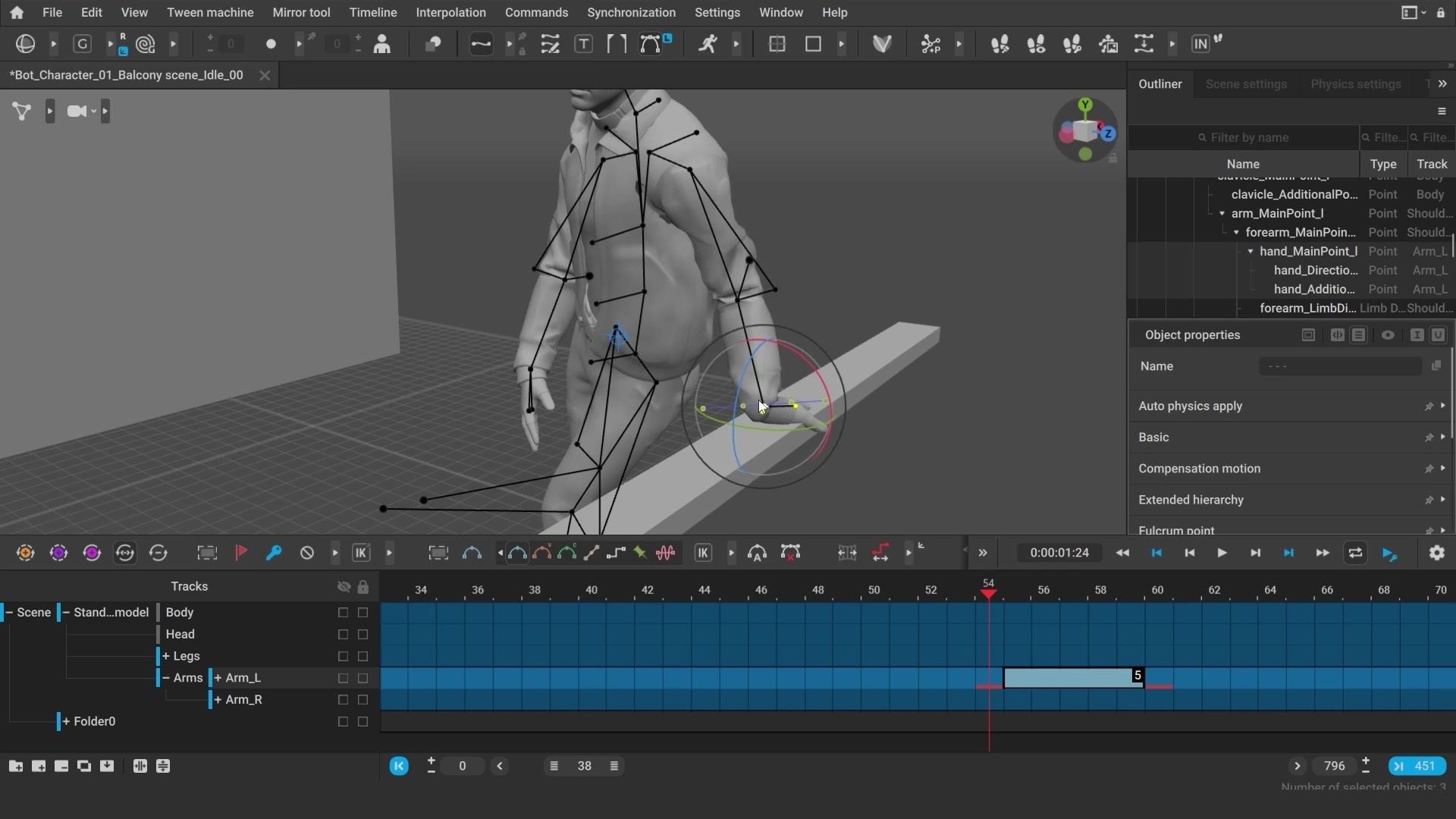Click the square frame icon in the top toolbar
This screenshot has height=819, width=1456.
[813, 44]
